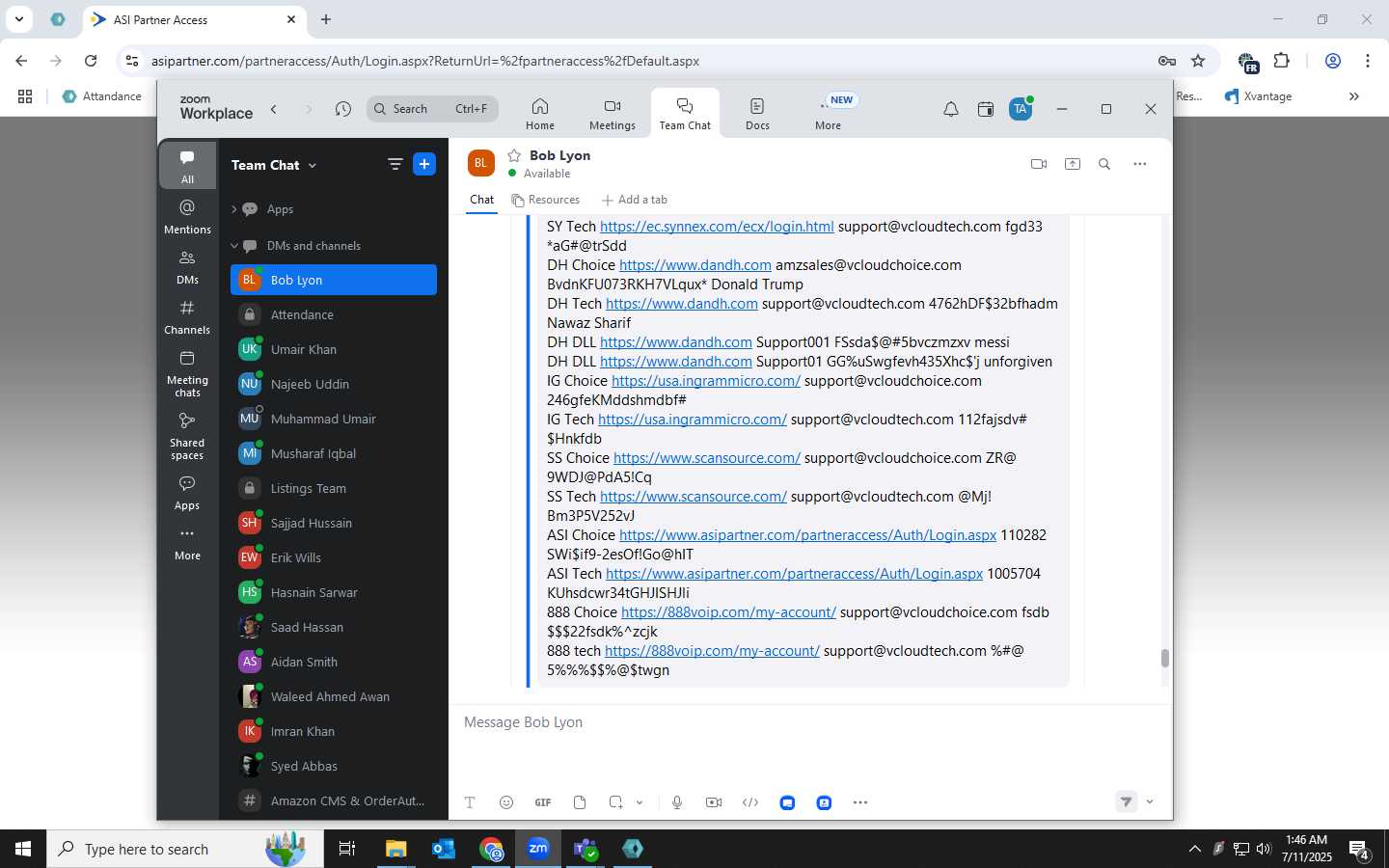Image resolution: width=1389 pixels, height=868 pixels.
Task: Toggle text formatting toolbar
Action: point(470,802)
